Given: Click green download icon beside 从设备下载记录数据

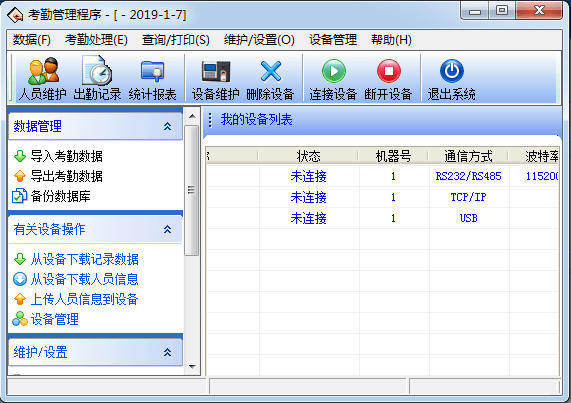Looking at the screenshot, I should click(x=20, y=259).
